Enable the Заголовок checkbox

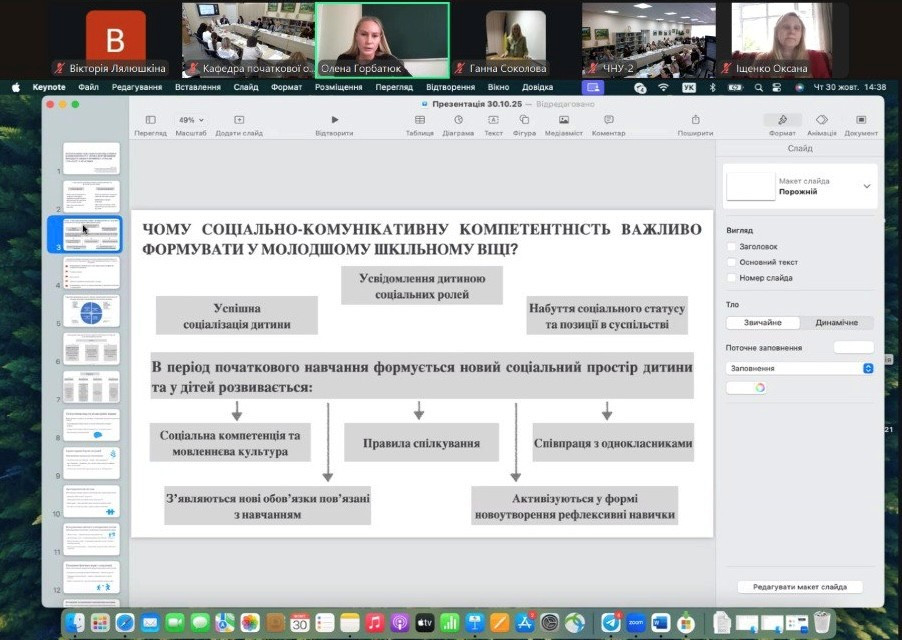[732, 246]
